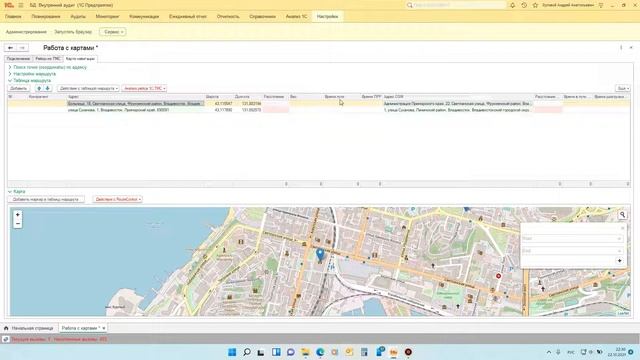Open the Мониторинг menu section

tap(107, 17)
